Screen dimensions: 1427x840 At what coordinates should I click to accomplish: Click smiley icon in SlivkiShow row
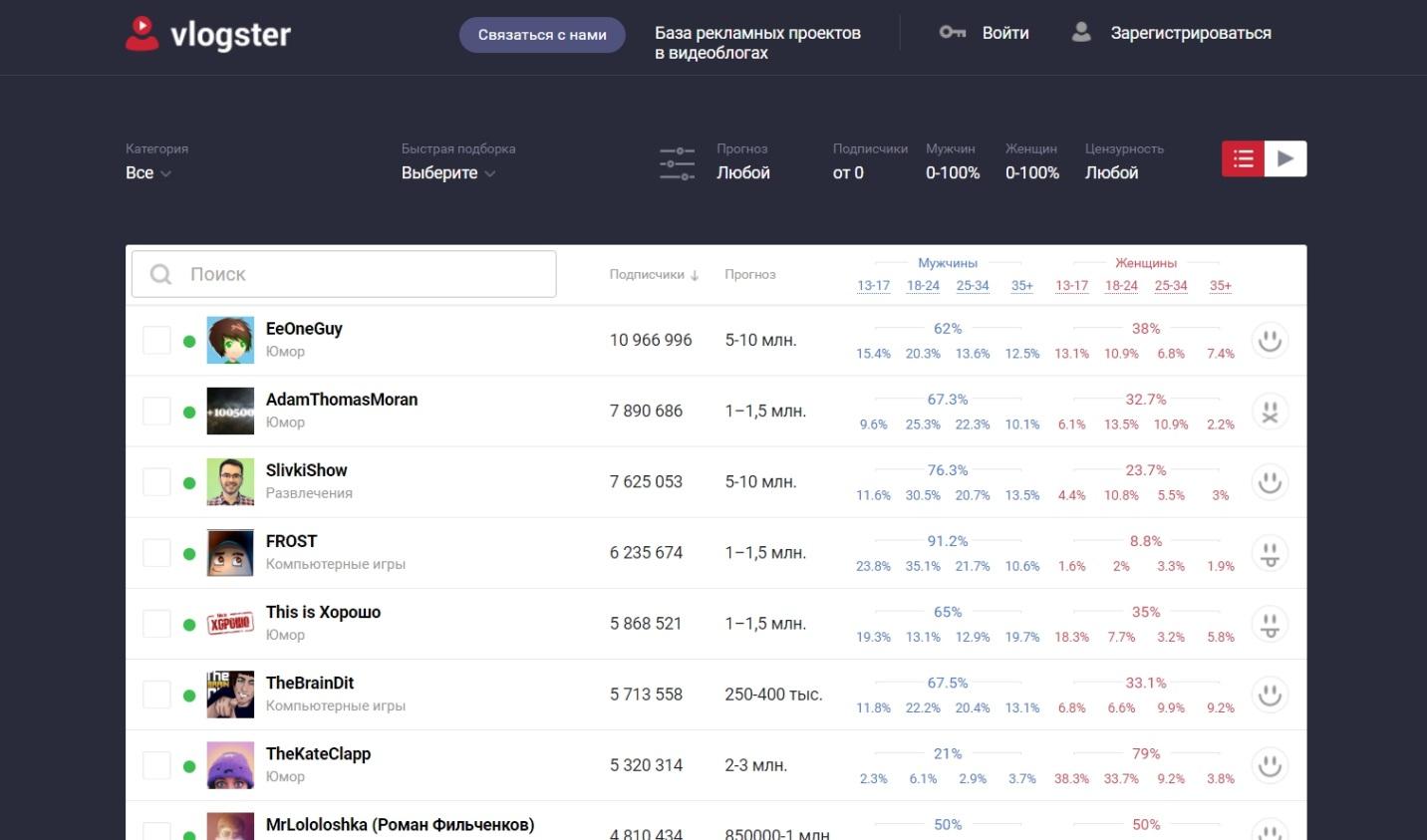click(x=1270, y=482)
